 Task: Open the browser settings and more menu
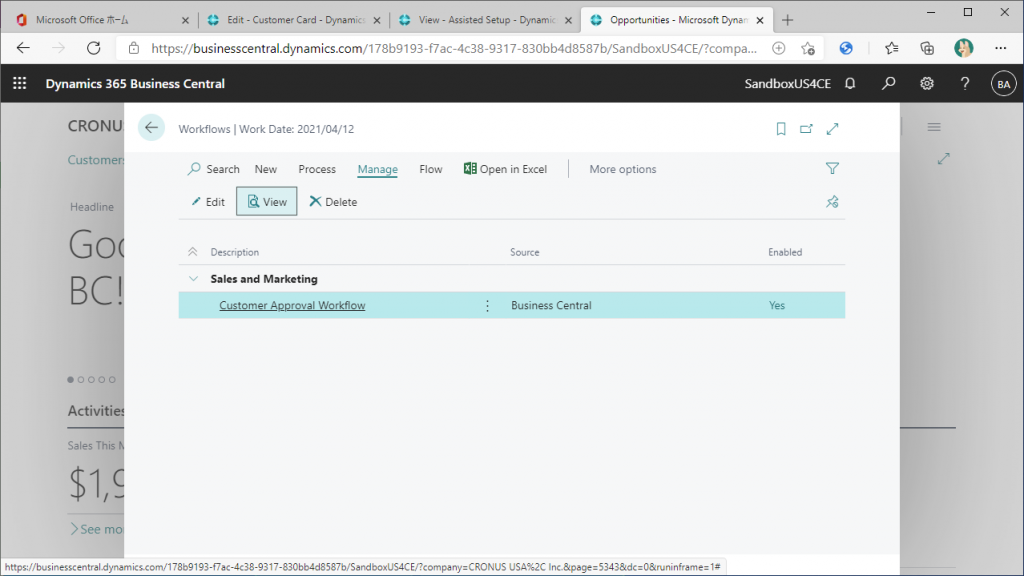[x=1000, y=48]
